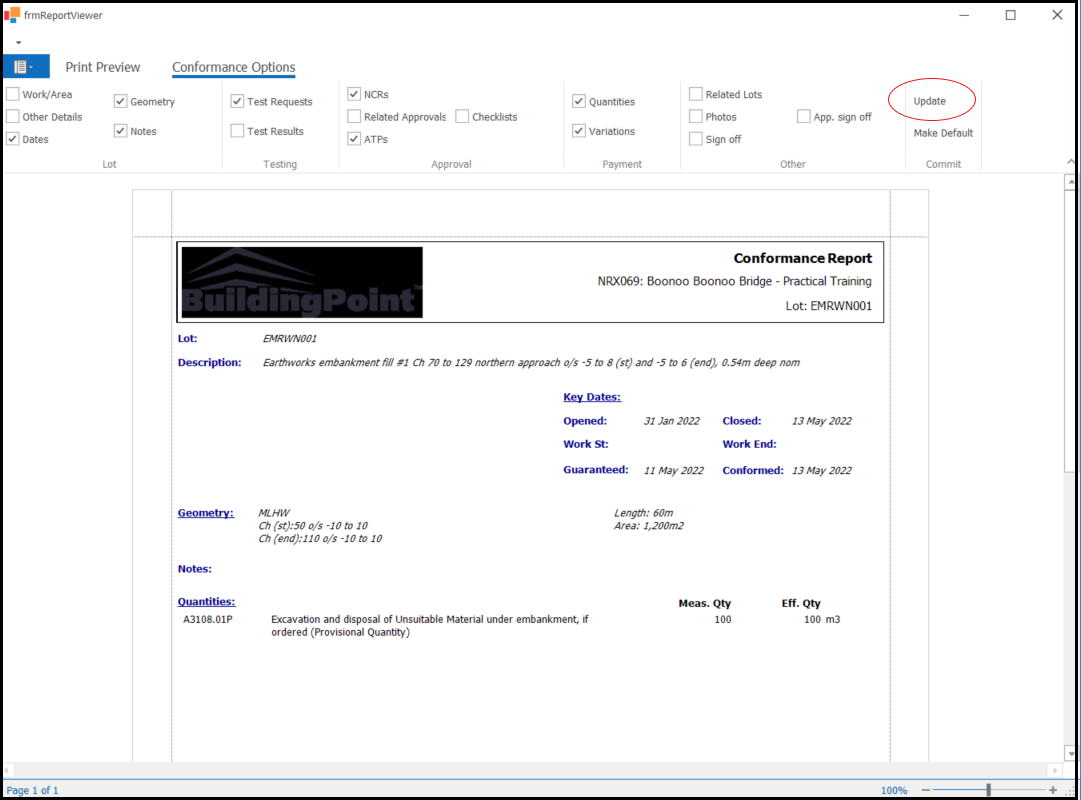Click the frmReportViewer app icon in title bar
The height and width of the screenshot is (800, 1081).
click(x=12, y=15)
